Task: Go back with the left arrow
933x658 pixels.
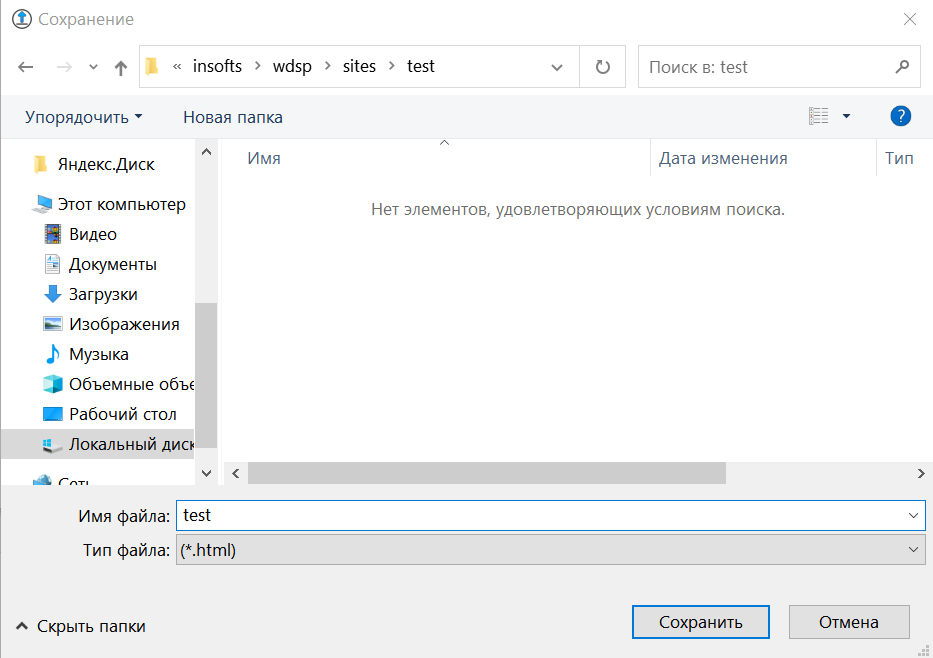Action: pyautogui.click(x=26, y=67)
